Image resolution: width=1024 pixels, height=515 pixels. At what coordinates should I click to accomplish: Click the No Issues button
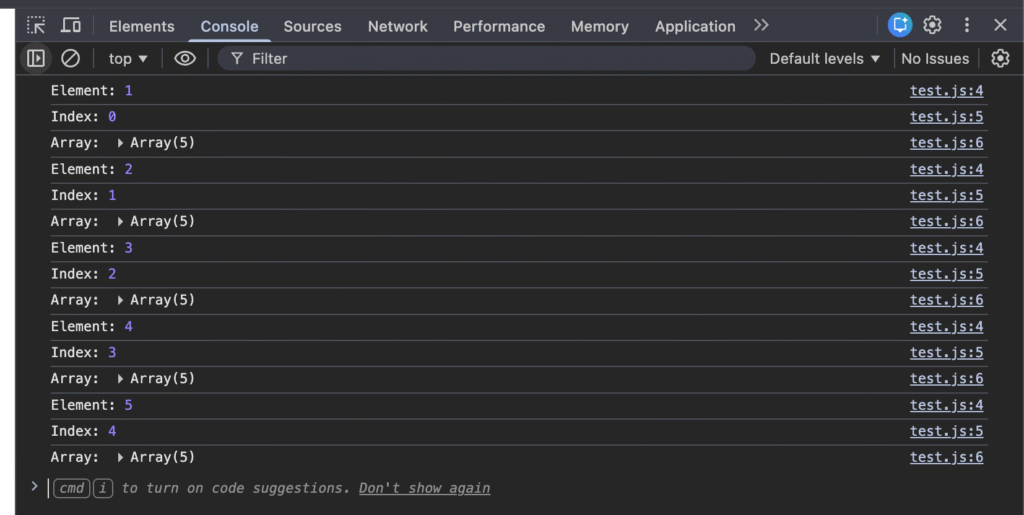[x=935, y=59]
